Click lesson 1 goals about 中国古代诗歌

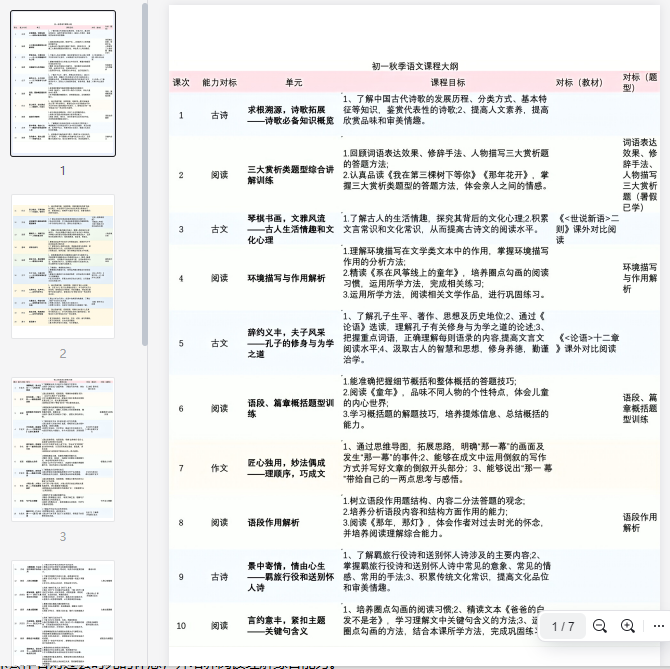(446, 110)
